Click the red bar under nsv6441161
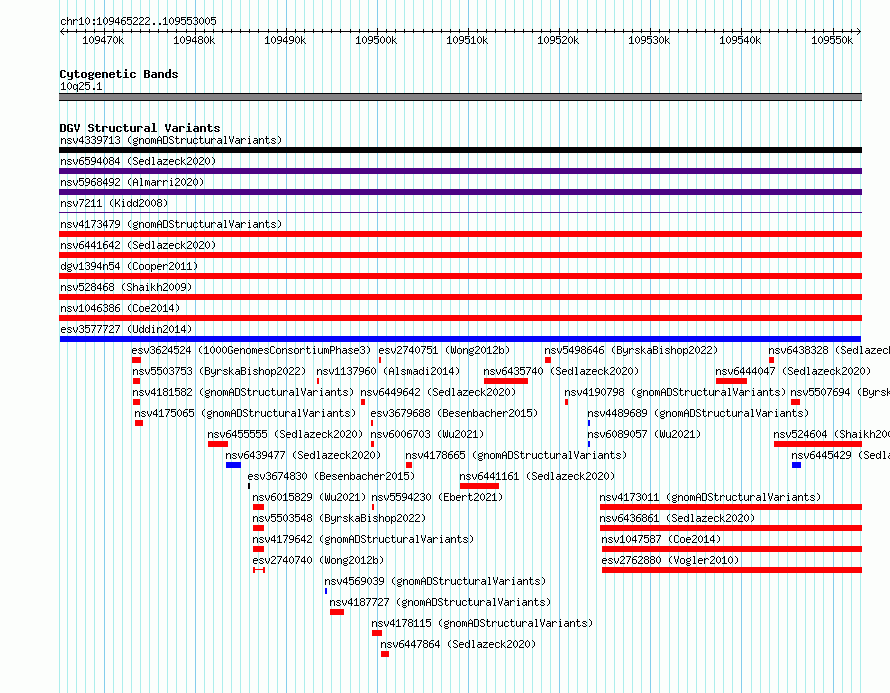The width and height of the screenshot is (890, 693). pos(480,486)
